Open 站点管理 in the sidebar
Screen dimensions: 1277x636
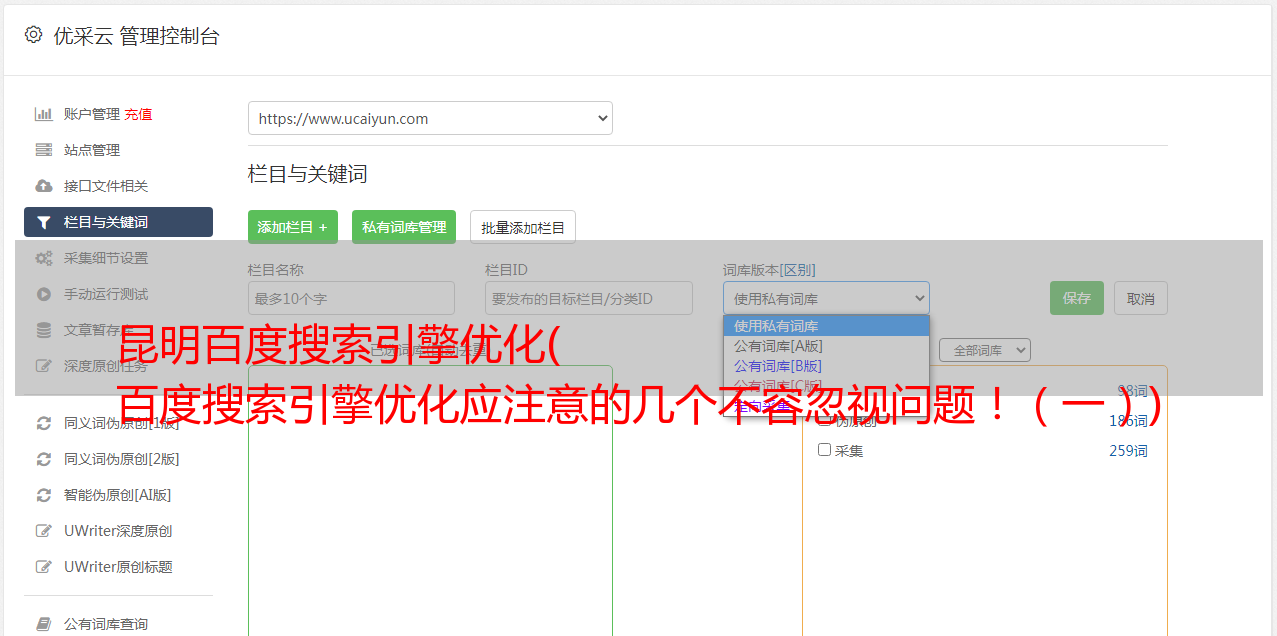pyautogui.click(x=92, y=150)
